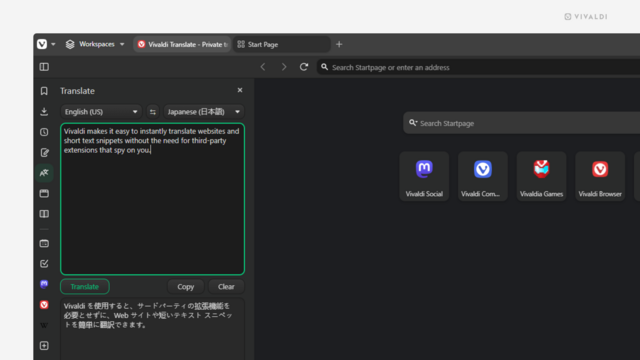Open the Notes panel
Viewport: 640px width, 360px height.
click(44, 153)
